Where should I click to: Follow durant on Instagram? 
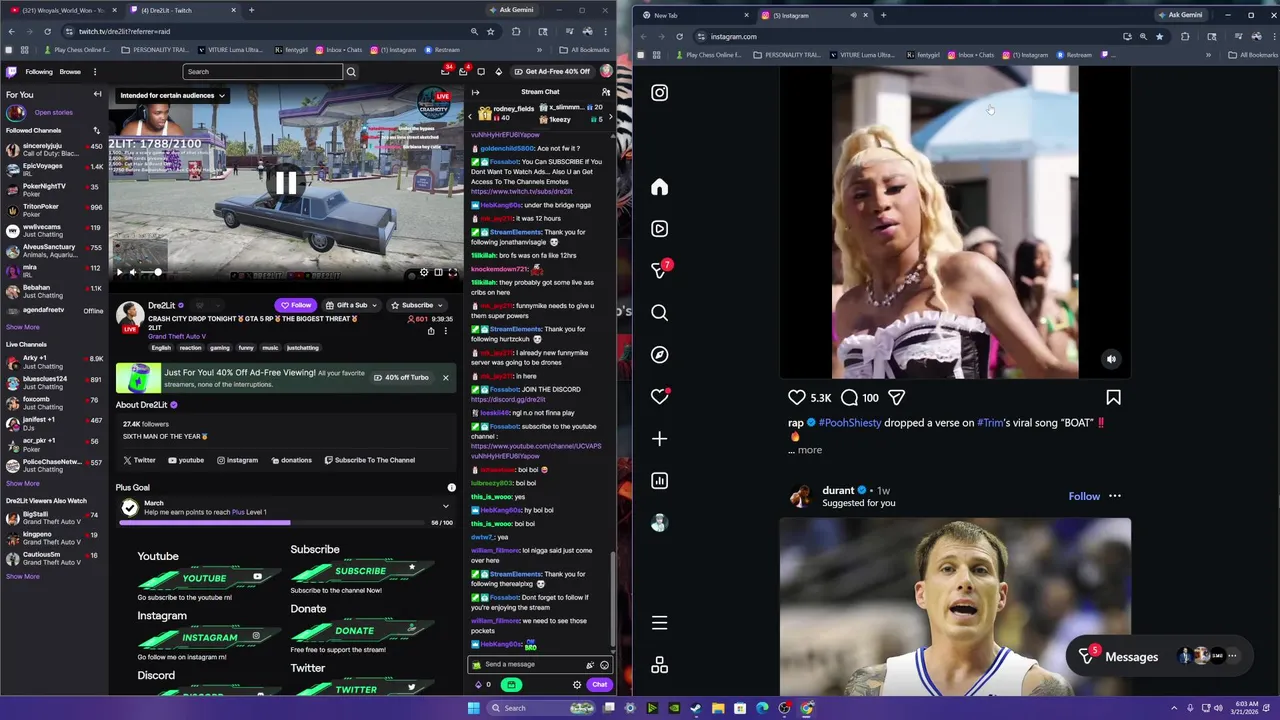tap(1084, 496)
